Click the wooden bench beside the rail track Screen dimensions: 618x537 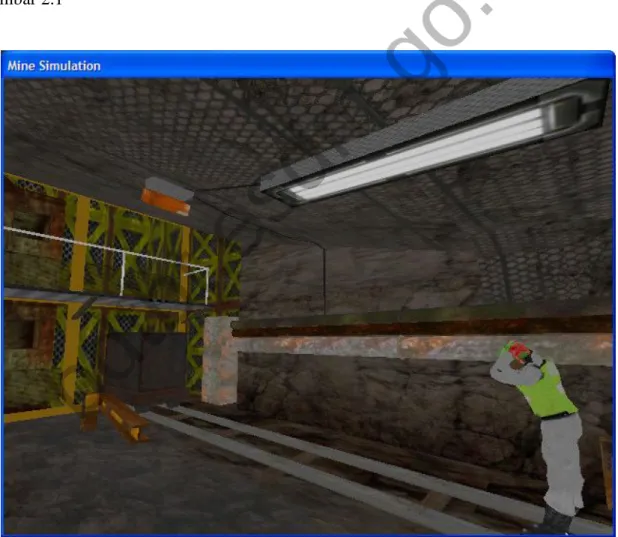click(x=114, y=416)
